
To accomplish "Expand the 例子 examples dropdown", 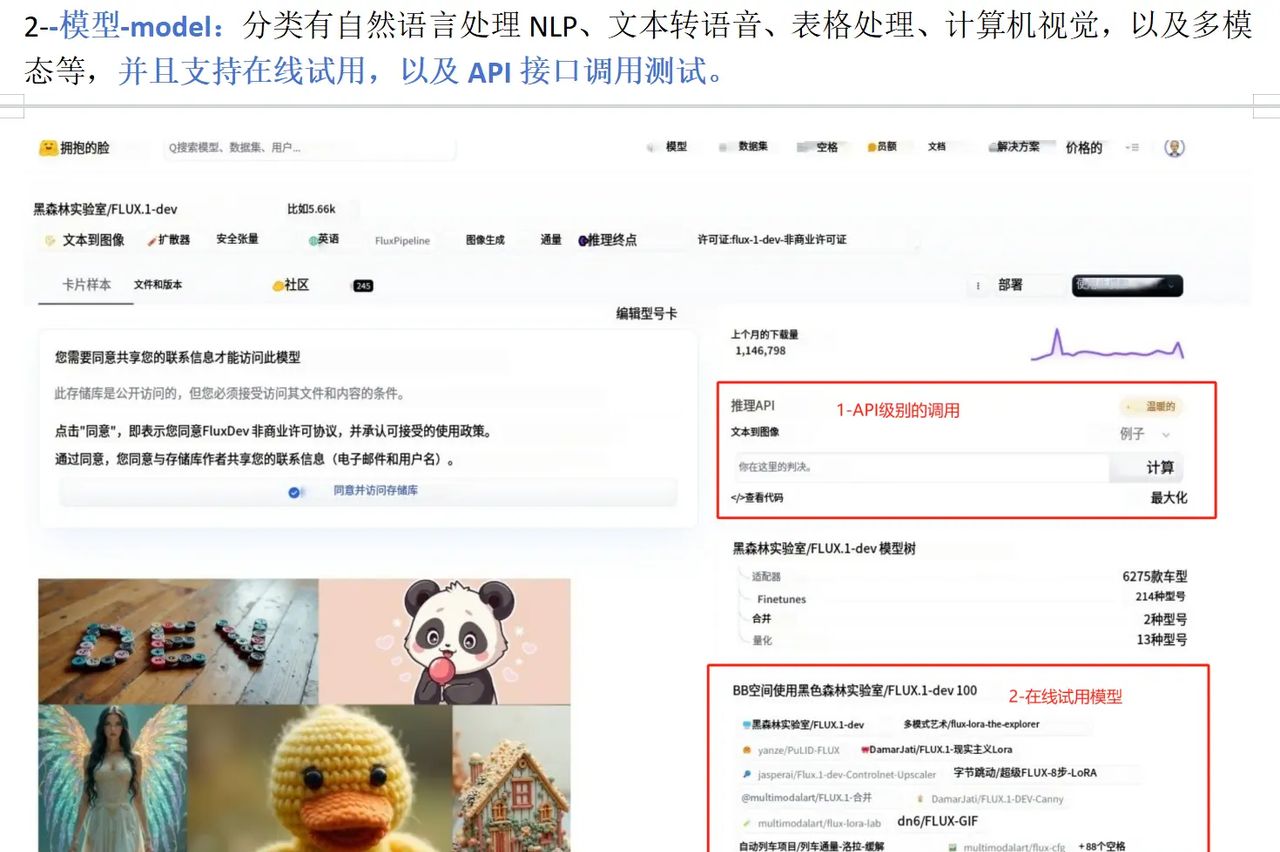I will [x=1145, y=434].
